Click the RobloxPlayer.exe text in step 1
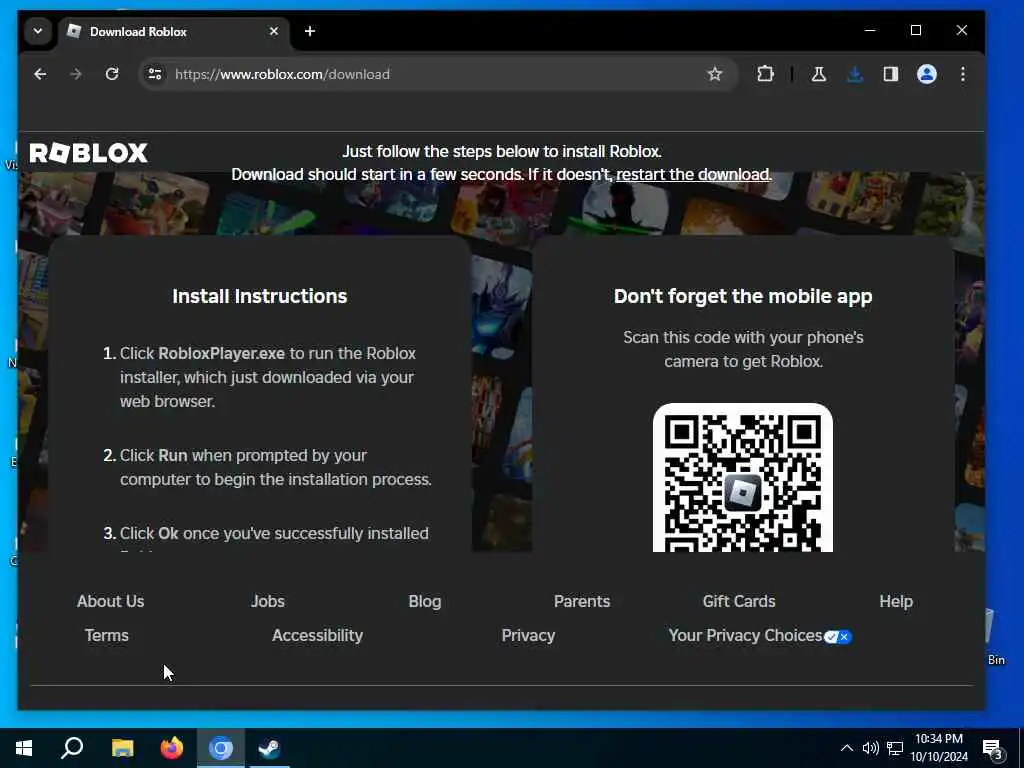Viewport: 1024px width, 768px height. tap(221, 353)
